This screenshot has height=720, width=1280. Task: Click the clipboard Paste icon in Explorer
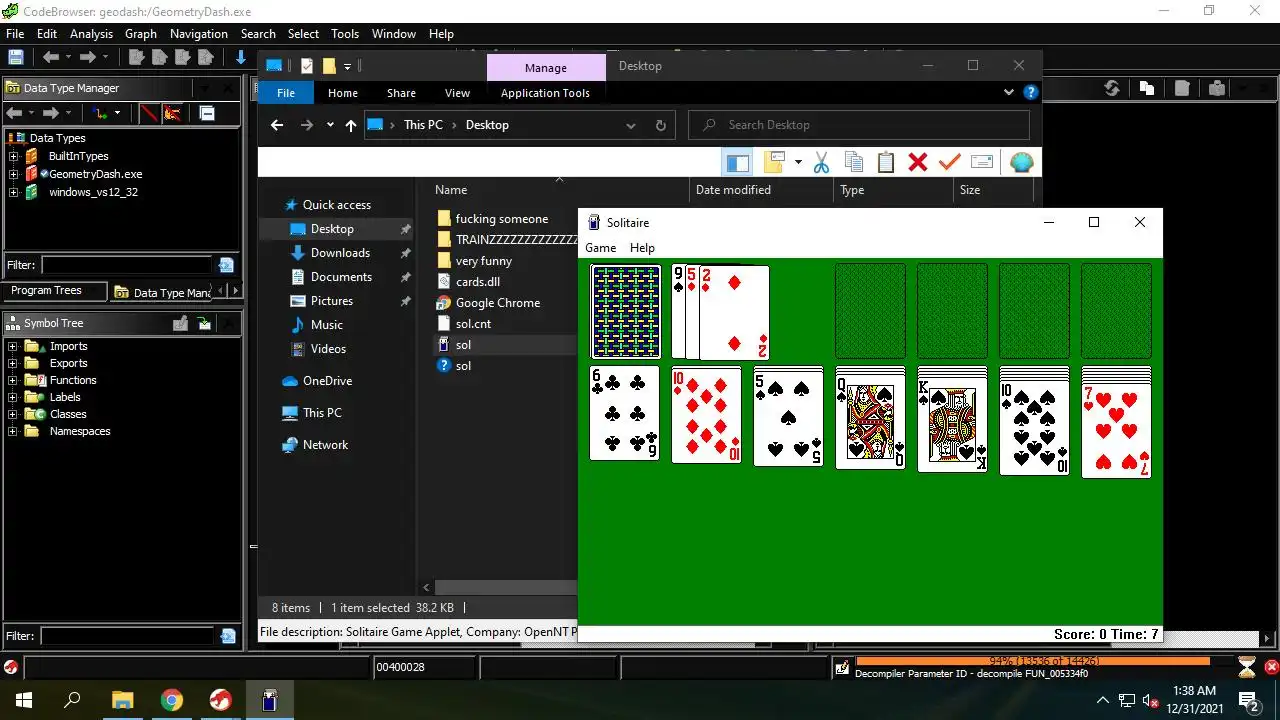point(886,162)
